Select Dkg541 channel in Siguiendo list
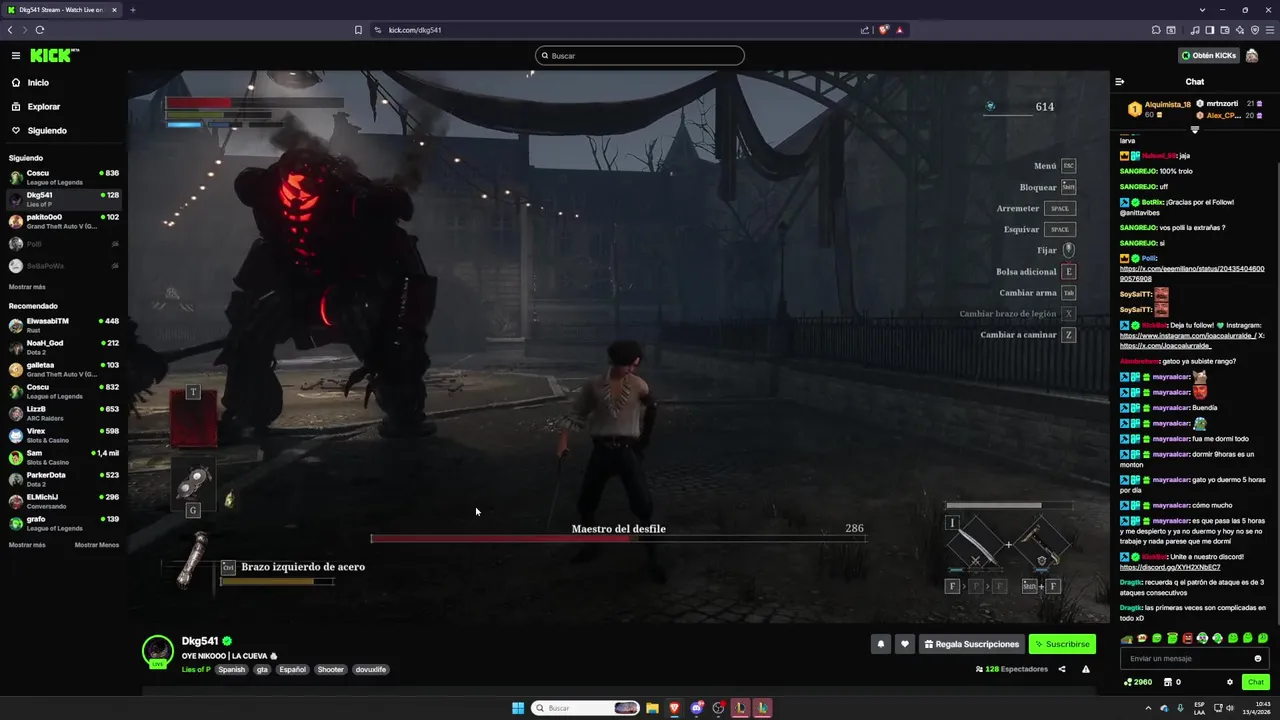The height and width of the screenshot is (720, 1280). [64, 199]
